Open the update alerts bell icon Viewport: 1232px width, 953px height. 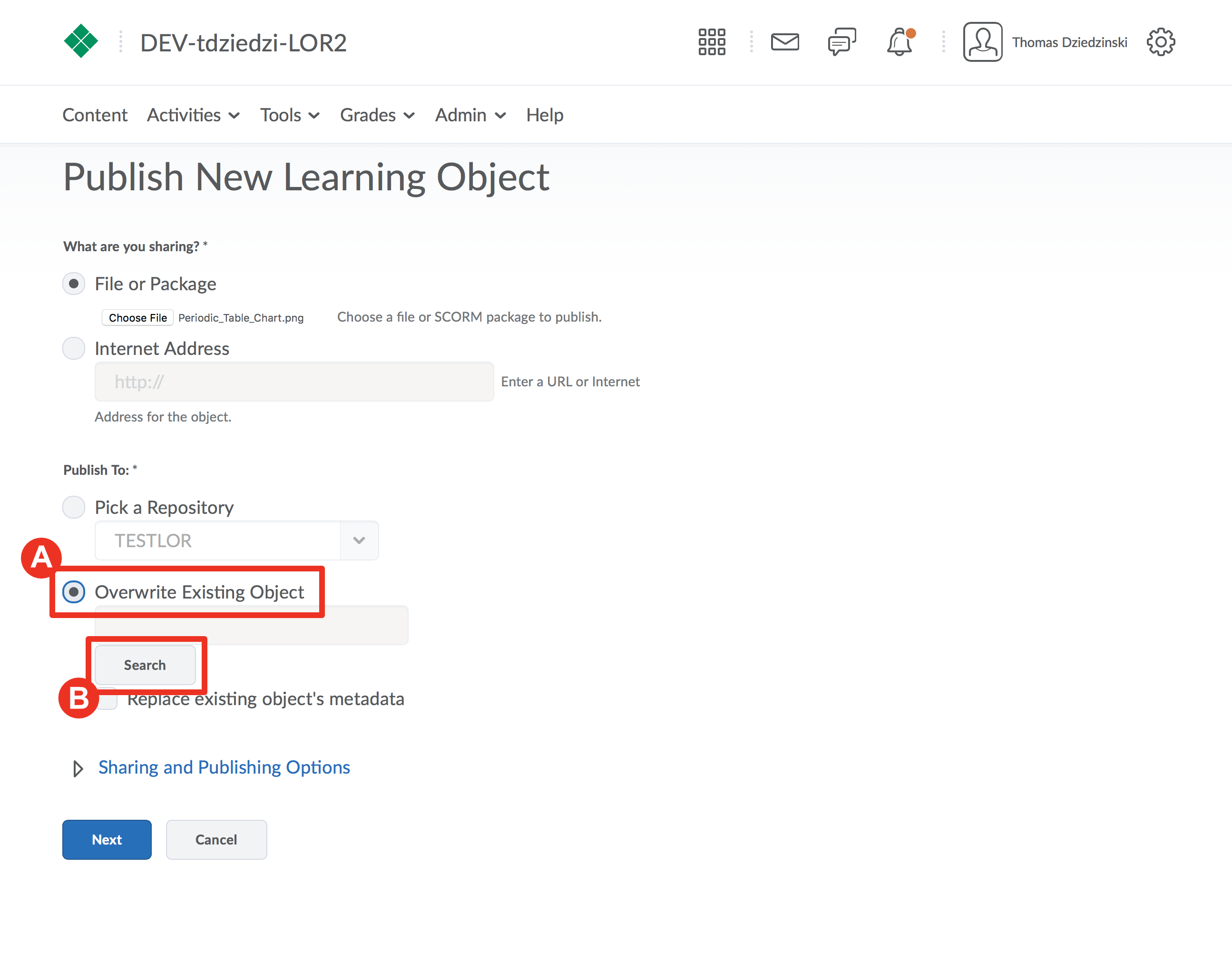click(900, 42)
